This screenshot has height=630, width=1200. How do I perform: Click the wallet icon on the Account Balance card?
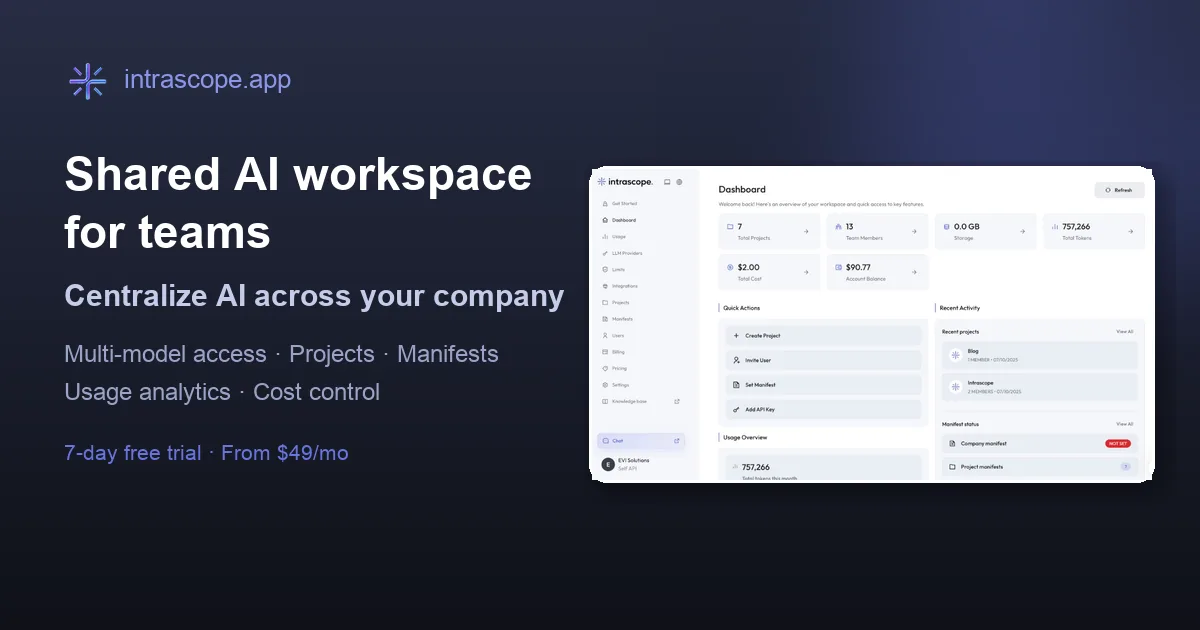coord(838,267)
